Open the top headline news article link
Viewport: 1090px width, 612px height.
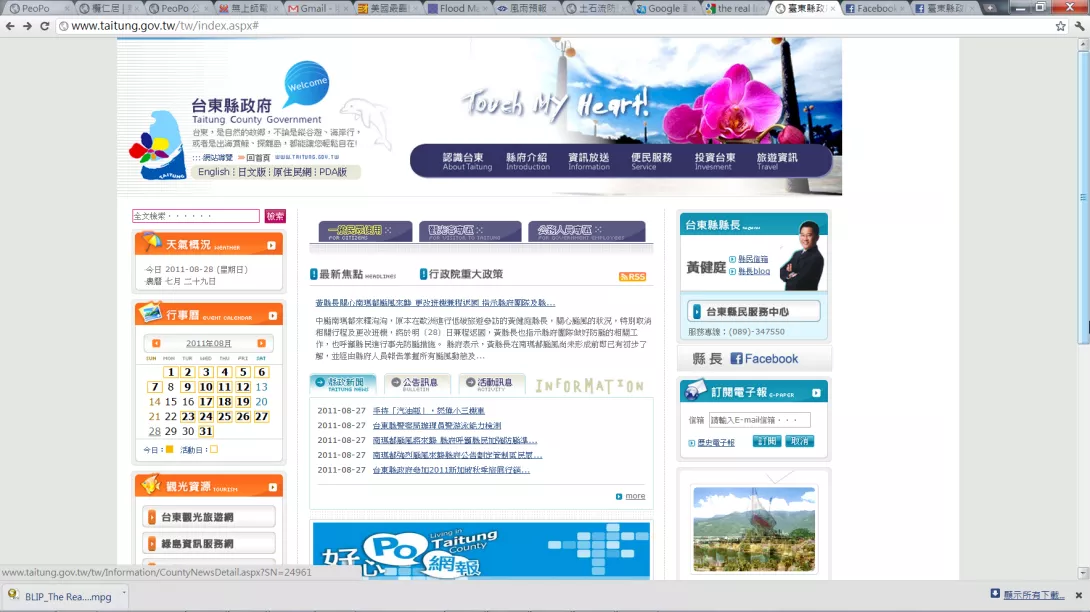click(435, 303)
